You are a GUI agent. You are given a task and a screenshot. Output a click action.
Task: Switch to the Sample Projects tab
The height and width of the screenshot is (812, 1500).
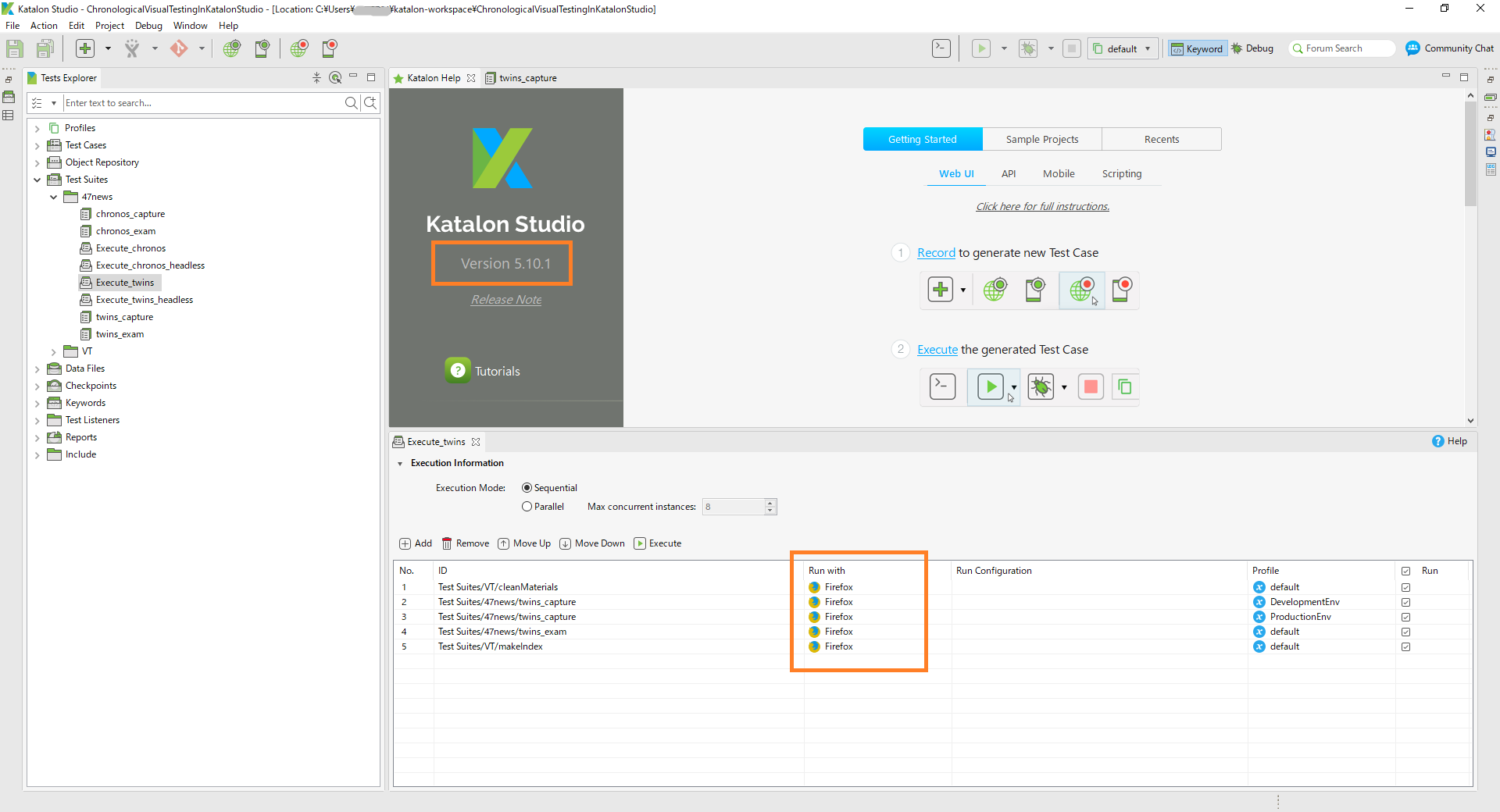point(1042,139)
